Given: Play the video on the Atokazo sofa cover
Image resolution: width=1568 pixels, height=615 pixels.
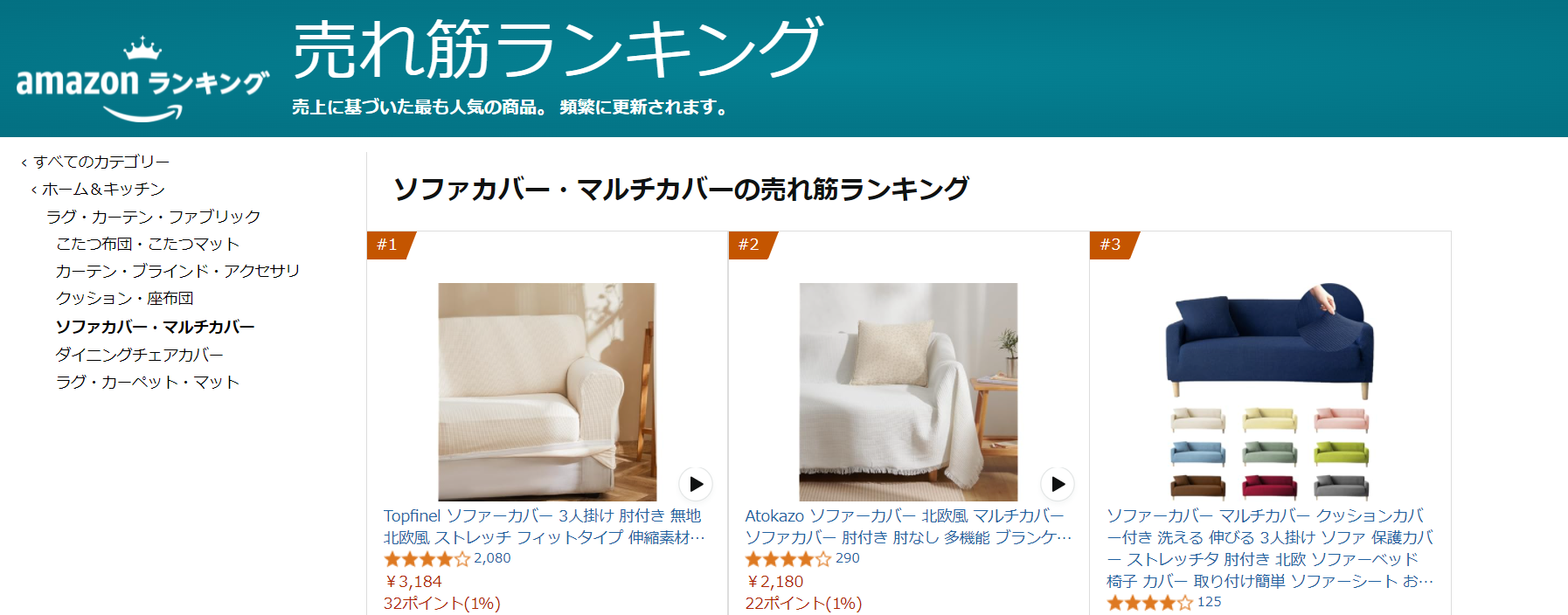Looking at the screenshot, I should (1058, 484).
